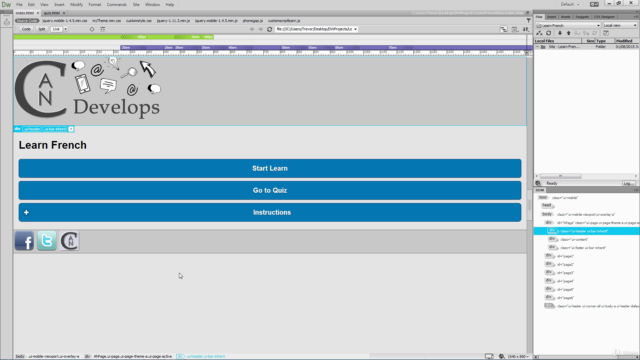Toggle Live view button
Screen dimensions: 640x360
[56, 29]
